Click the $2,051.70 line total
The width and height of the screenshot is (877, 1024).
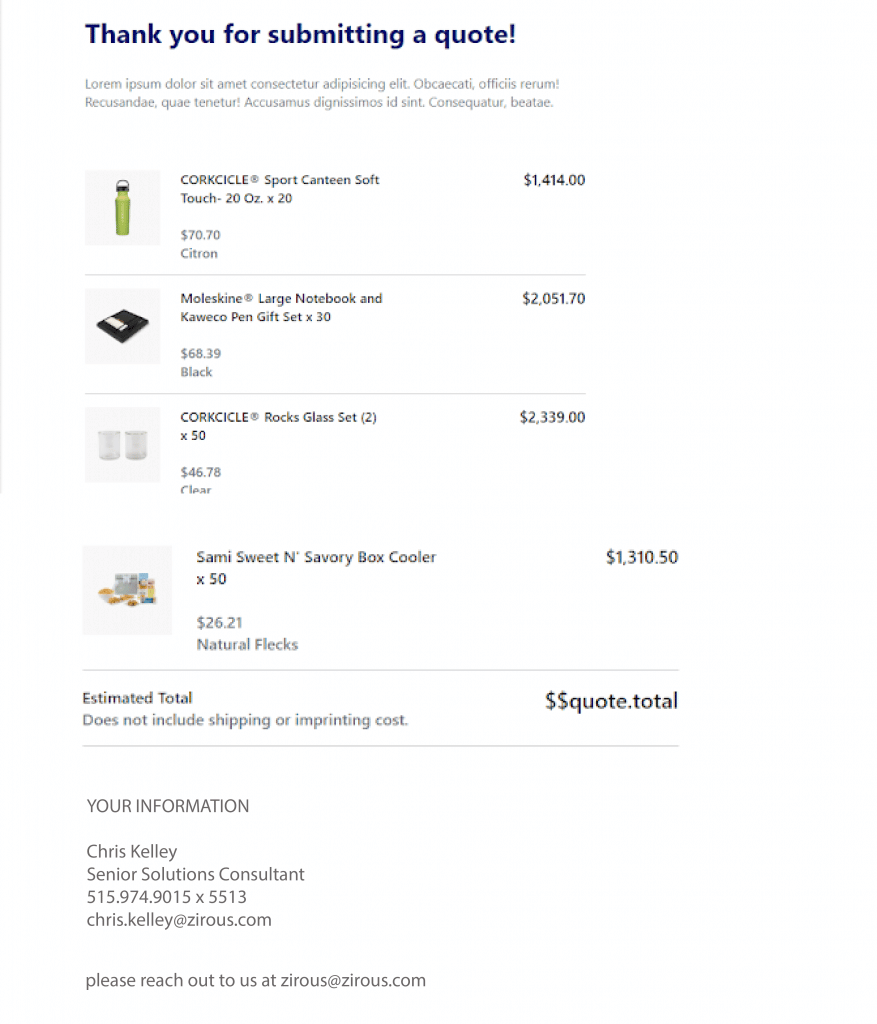coord(554,299)
